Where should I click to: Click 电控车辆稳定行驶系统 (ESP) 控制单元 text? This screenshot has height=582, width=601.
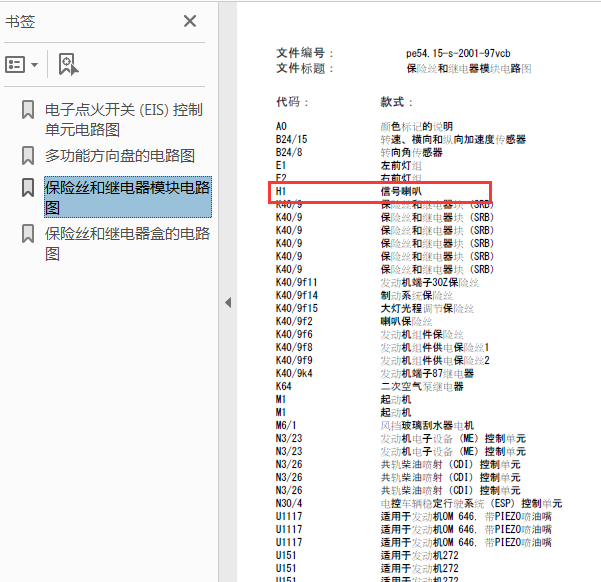[471, 503]
